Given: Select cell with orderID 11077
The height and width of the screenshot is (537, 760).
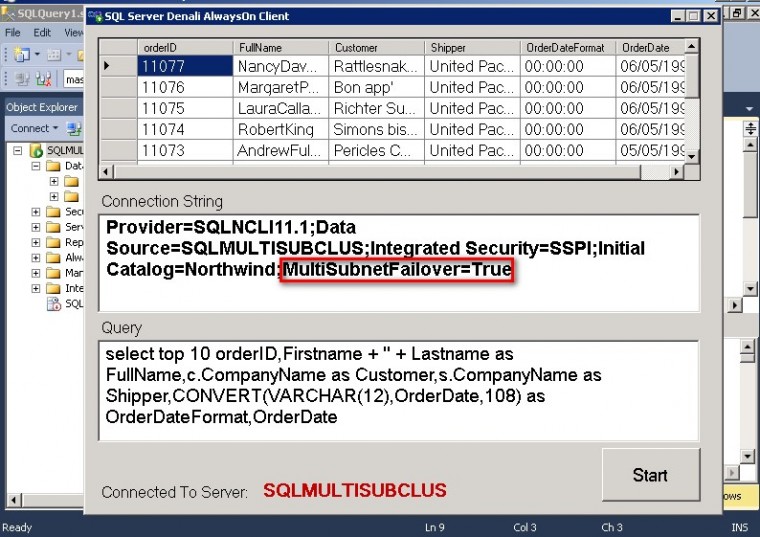Looking at the screenshot, I should [x=185, y=66].
